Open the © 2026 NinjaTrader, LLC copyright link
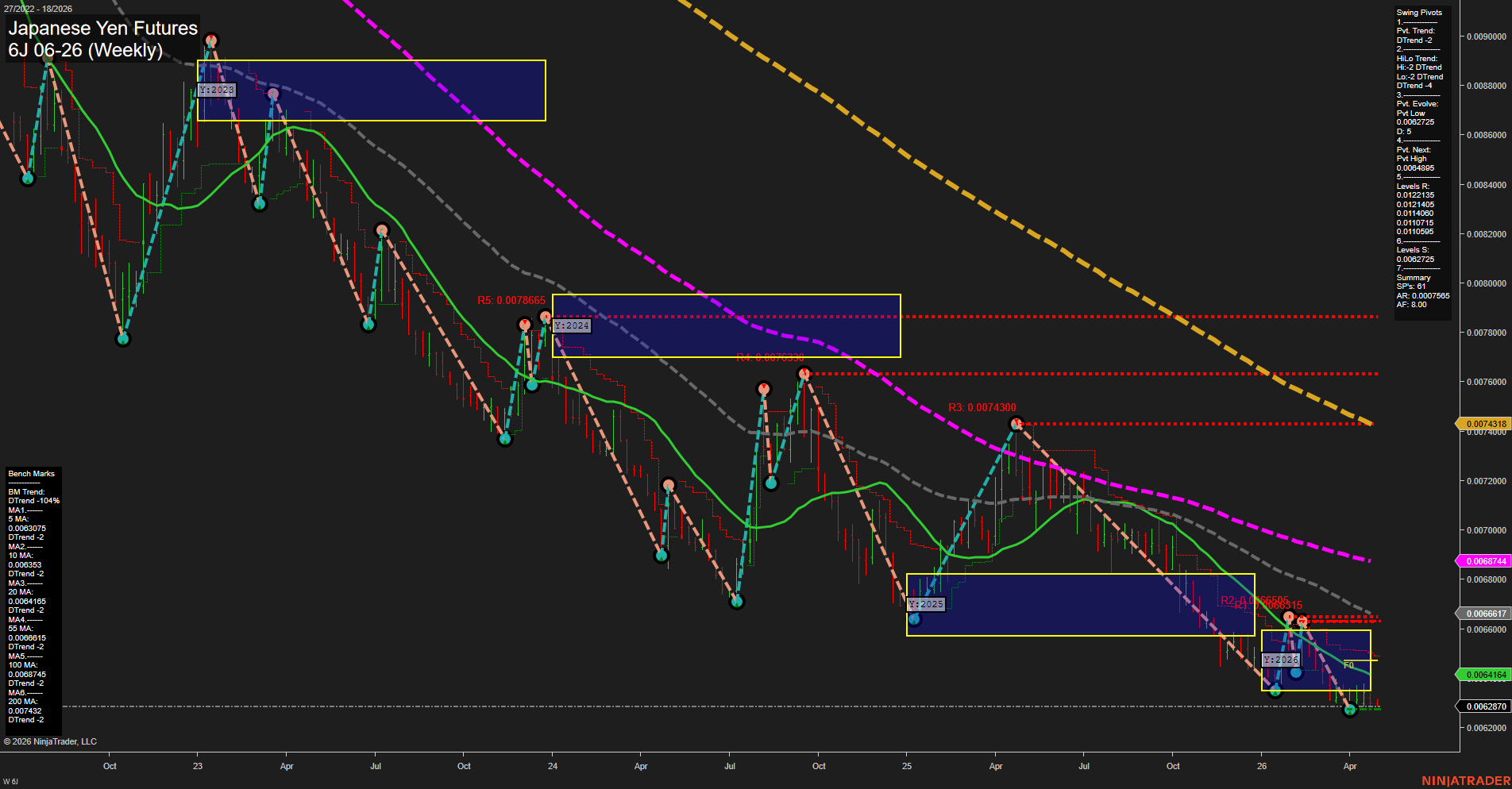Viewport: 1512px width, 789px height. 52,741
